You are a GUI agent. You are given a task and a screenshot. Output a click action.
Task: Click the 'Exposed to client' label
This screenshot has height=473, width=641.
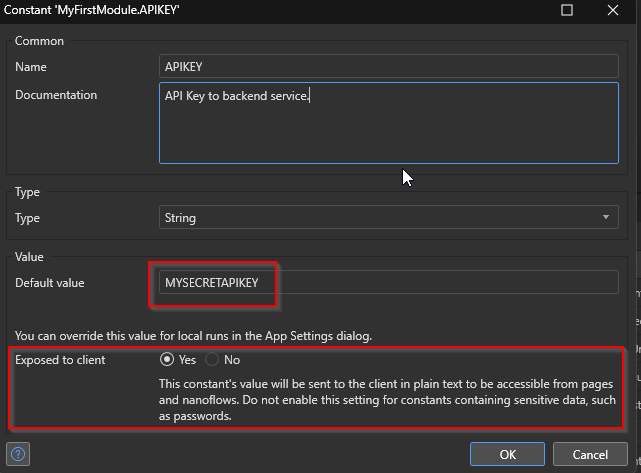[60, 360]
